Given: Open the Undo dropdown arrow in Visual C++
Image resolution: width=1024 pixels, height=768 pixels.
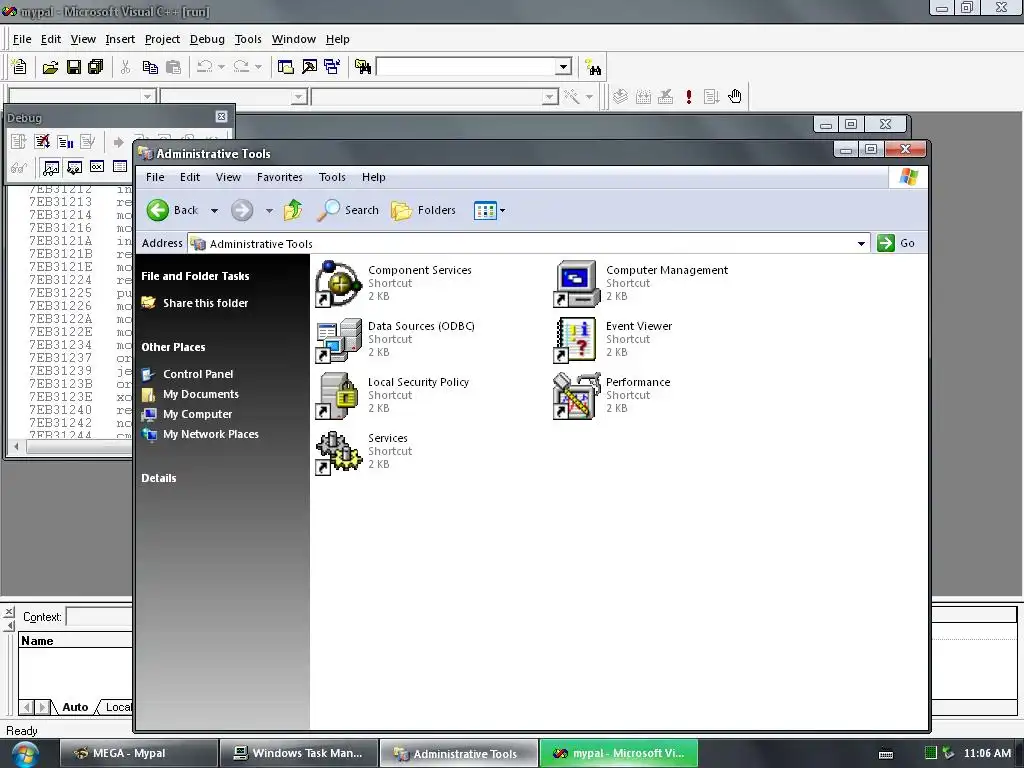Looking at the screenshot, I should point(222,67).
